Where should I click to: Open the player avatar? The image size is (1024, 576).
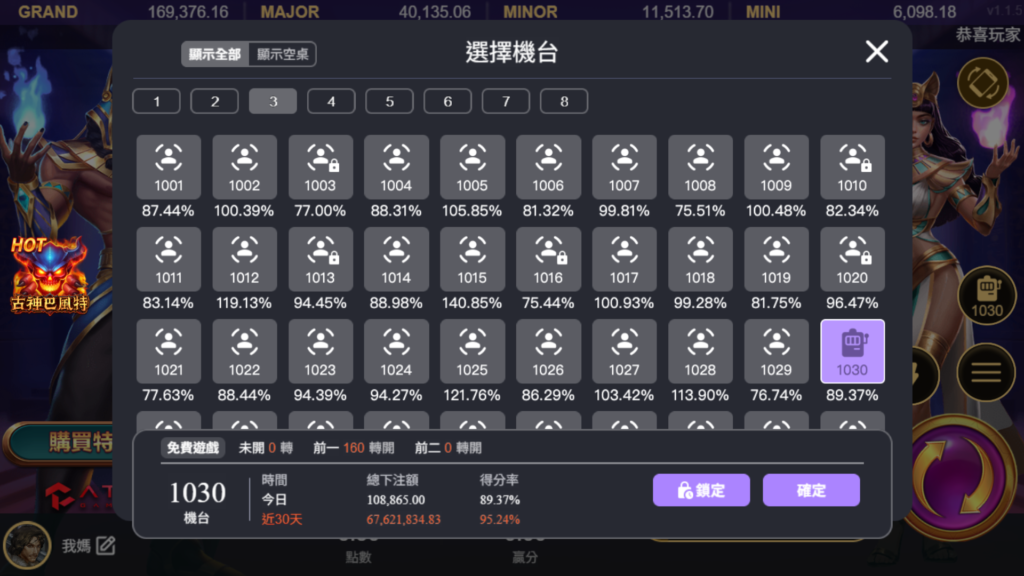27,546
